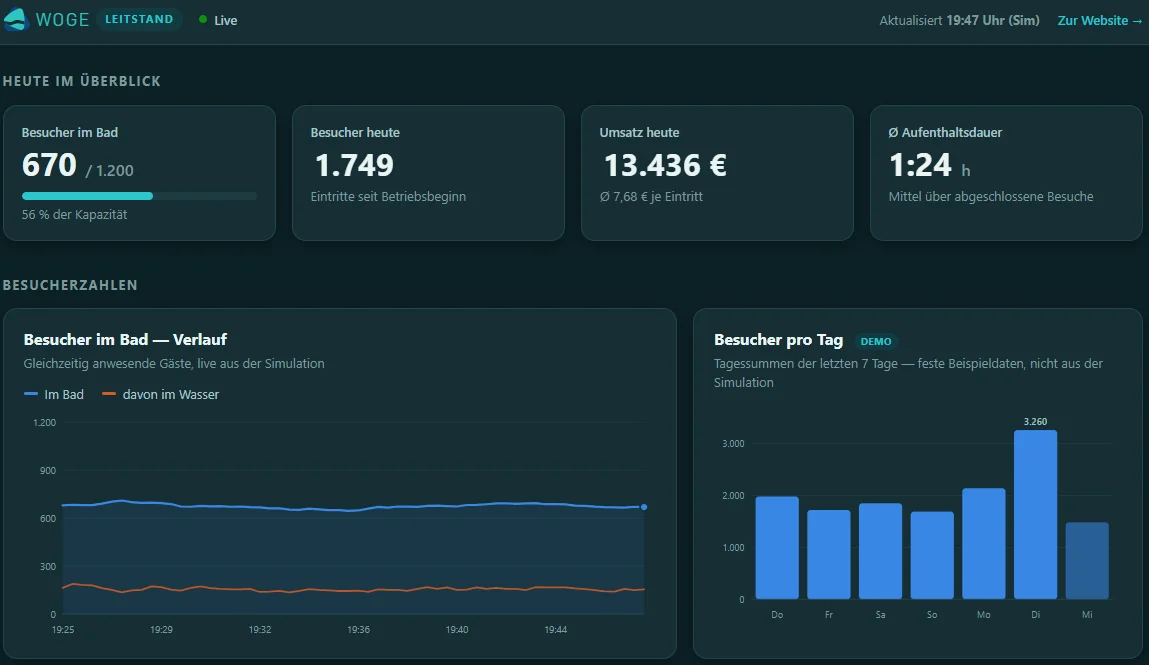Open the "Zur Website" link
The width and height of the screenshot is (1149, 665).
click(1099, 21)
